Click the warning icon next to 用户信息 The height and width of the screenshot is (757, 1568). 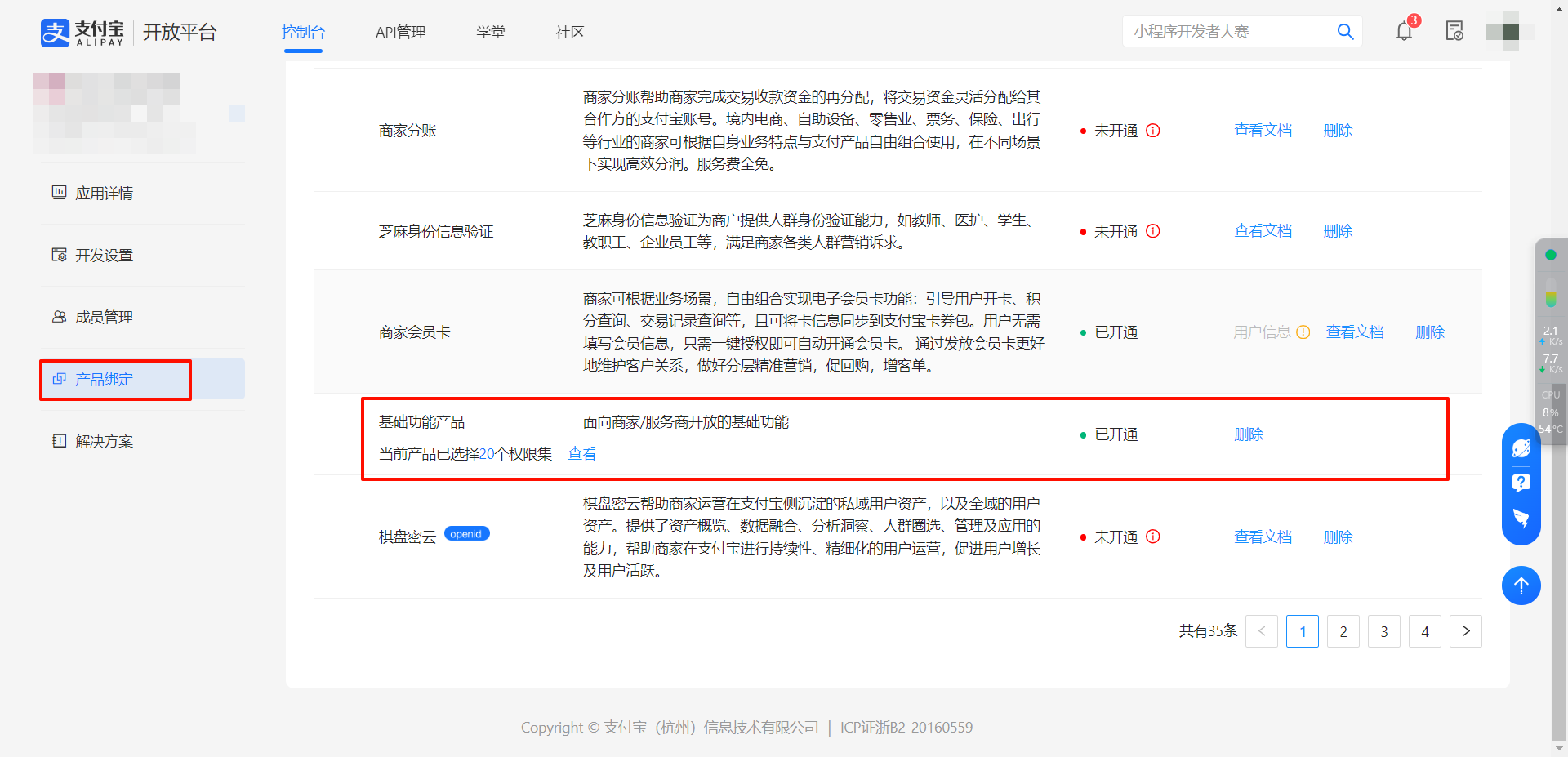[x=1303, y=332]
